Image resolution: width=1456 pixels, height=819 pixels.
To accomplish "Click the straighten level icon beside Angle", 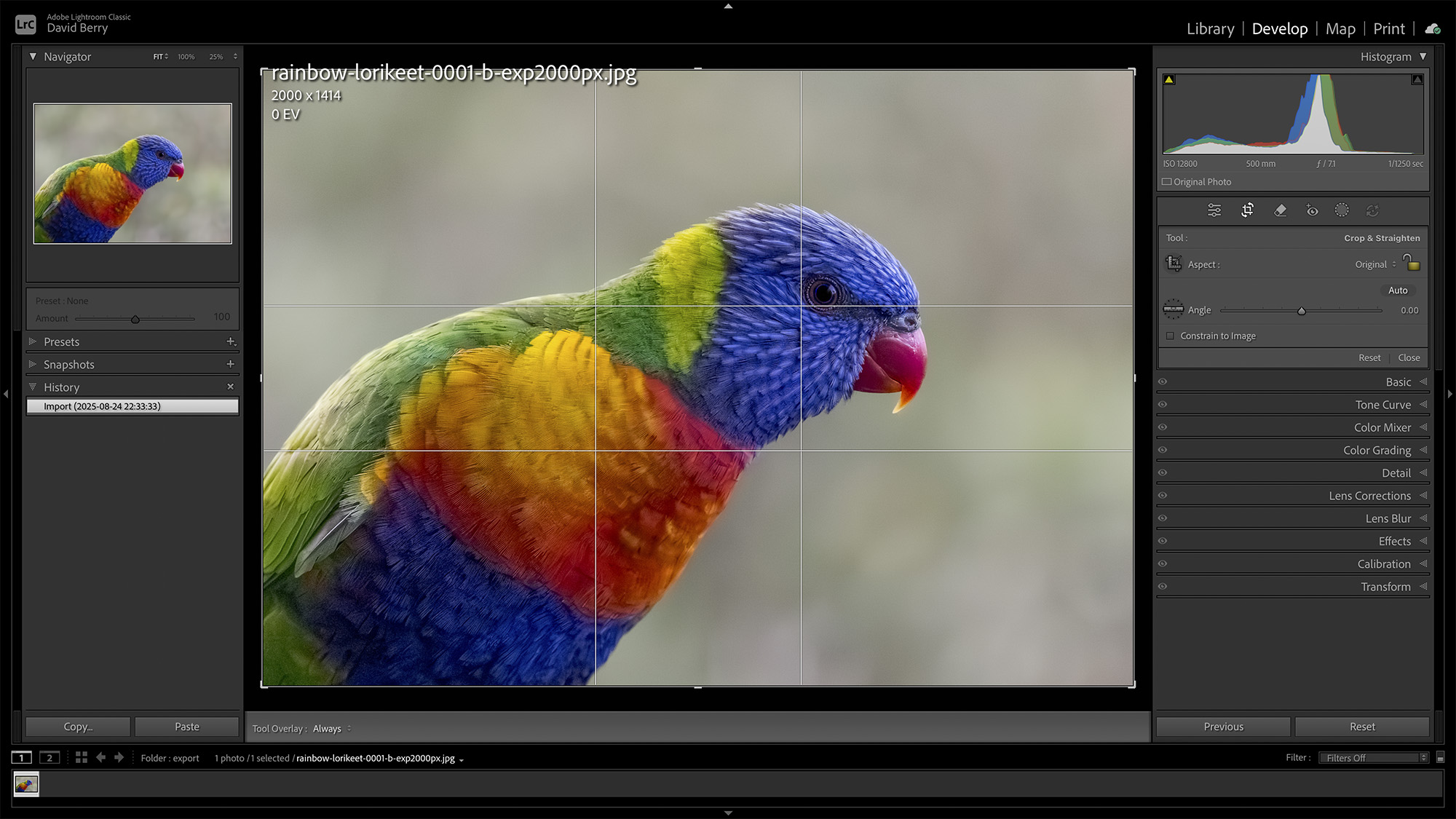I will coord(1174,309).
